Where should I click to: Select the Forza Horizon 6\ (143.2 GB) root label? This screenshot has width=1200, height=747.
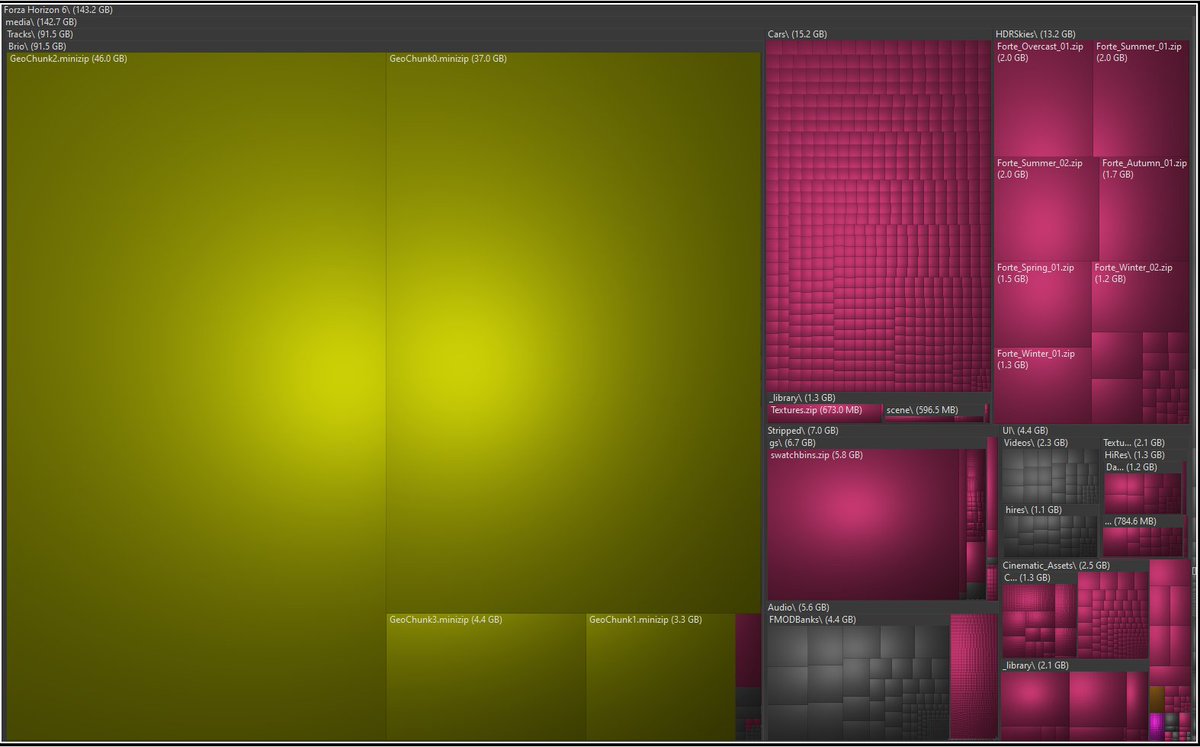[58, 10]
